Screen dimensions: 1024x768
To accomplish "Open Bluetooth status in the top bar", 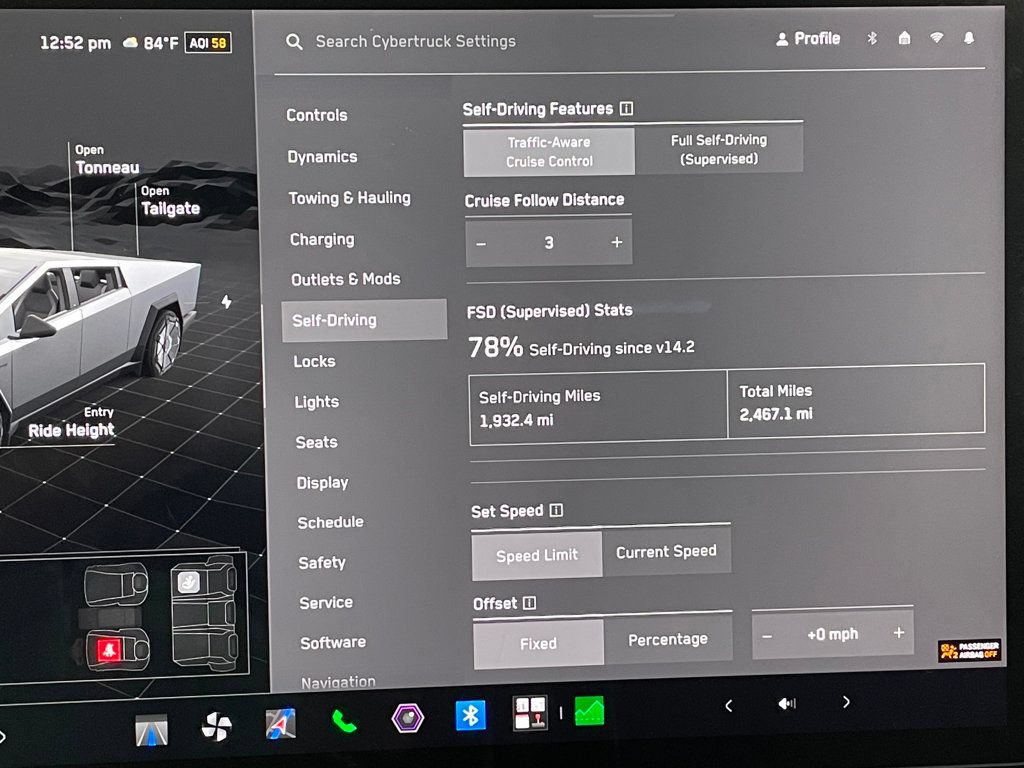I will [872, 39].
